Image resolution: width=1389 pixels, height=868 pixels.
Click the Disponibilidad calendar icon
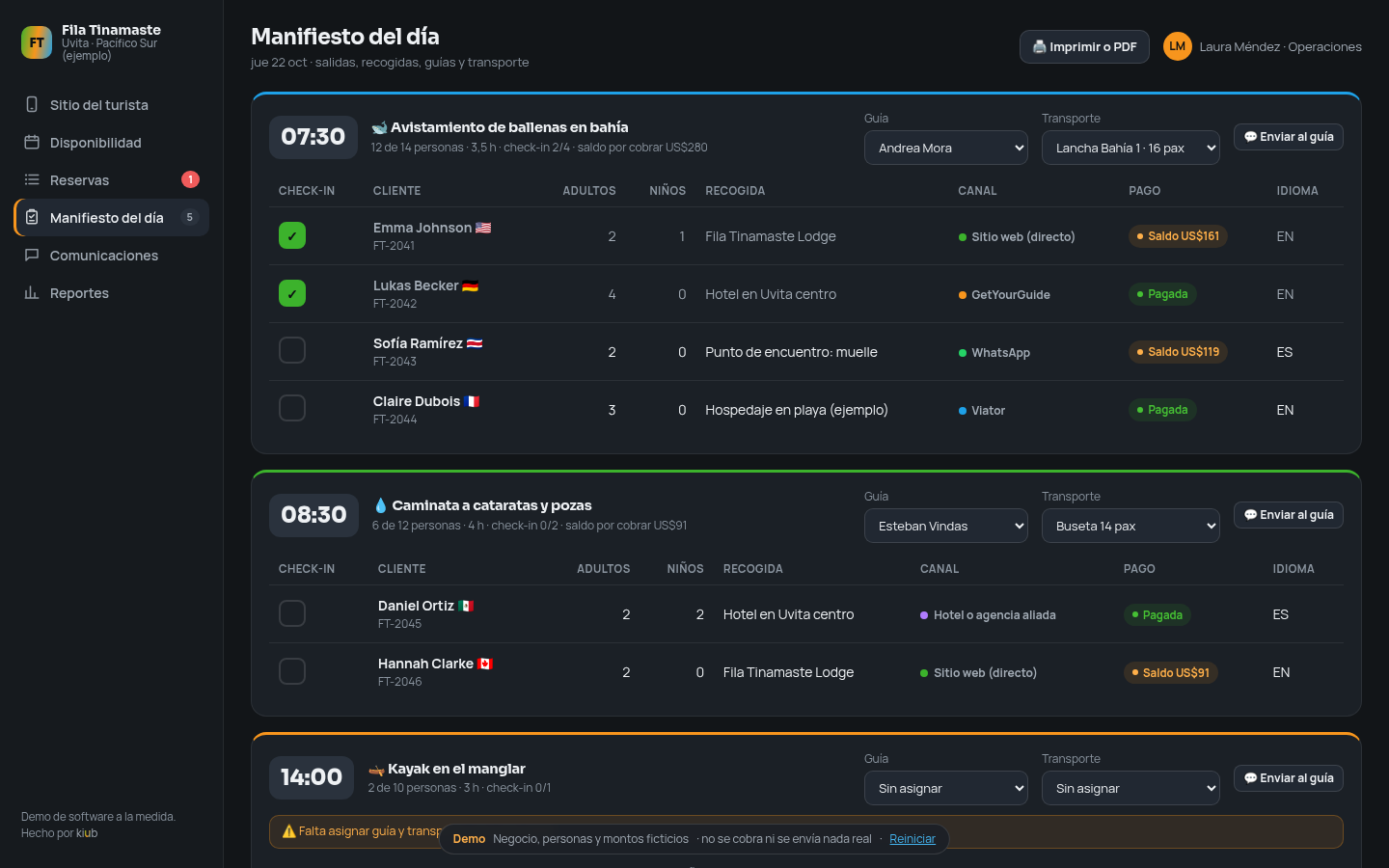[x=32, y=142]
